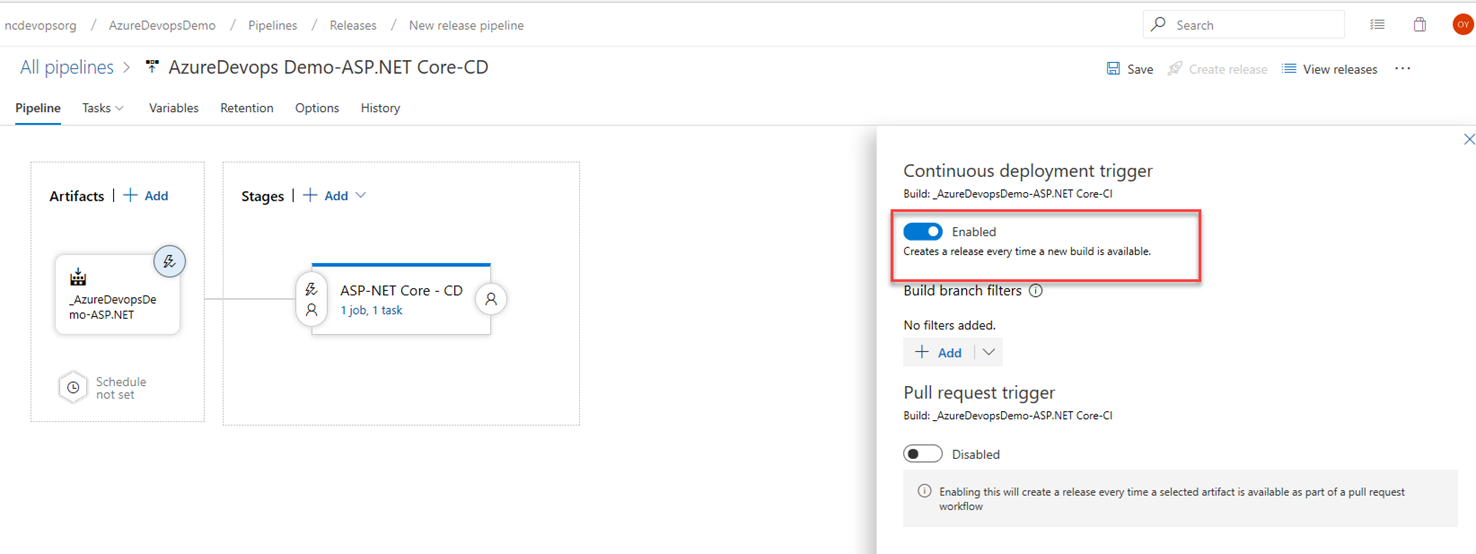Image resolution: width=1476 pixels, height=554 pixels.
Task: Open pre-deployment conditions on ASP-NET Core - CD stage
Action: pyautogui.click(x=311, y=299)
